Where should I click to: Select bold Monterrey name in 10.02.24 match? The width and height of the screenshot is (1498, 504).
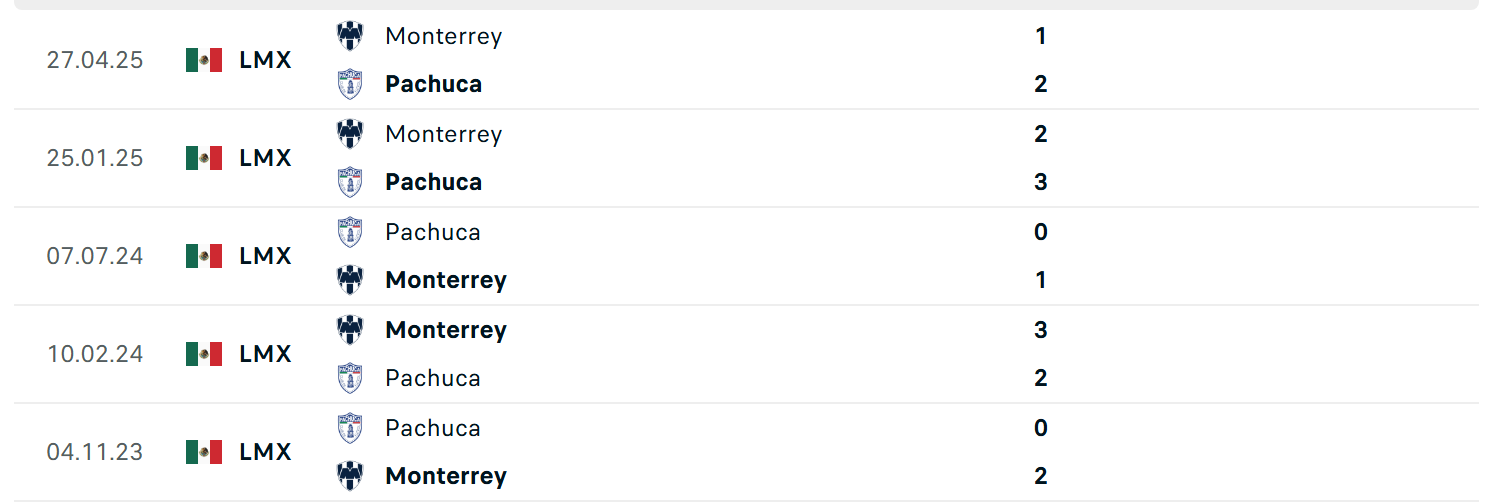pos(446,330)
